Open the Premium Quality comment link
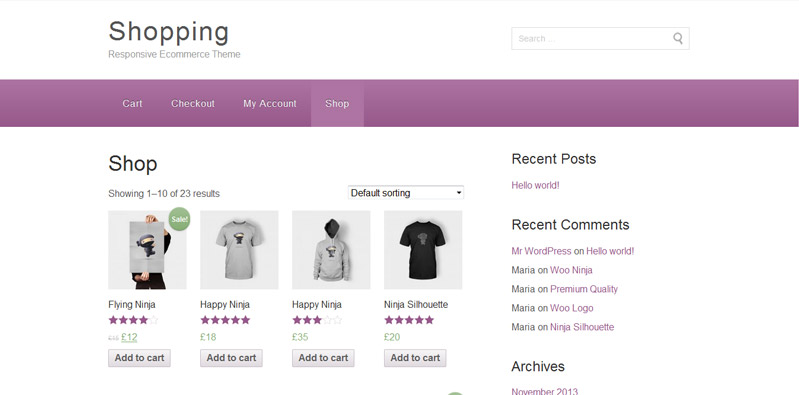The height and width of the screenshot is (395, 799). [584, 289]
